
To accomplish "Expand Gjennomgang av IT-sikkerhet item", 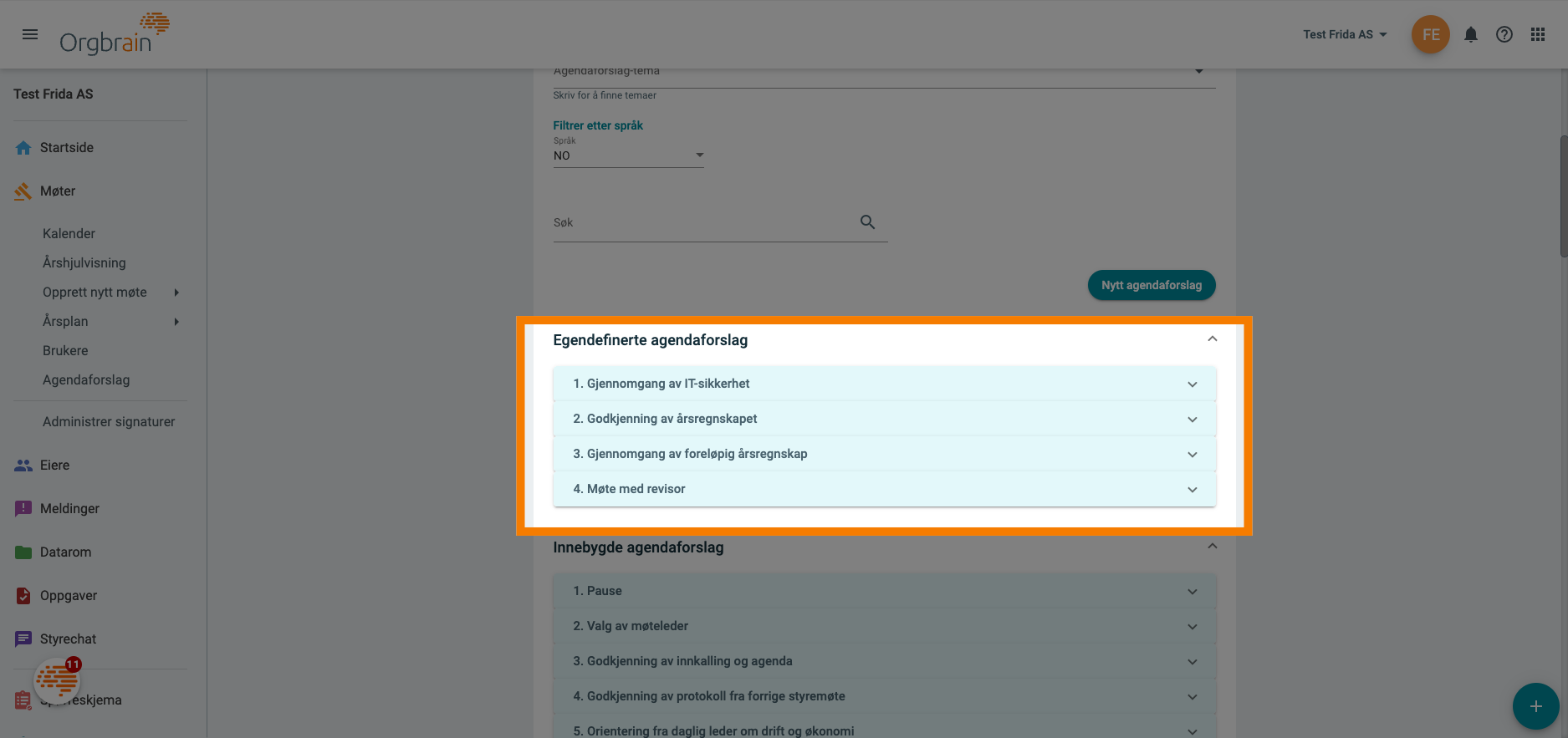I will 884,384.
